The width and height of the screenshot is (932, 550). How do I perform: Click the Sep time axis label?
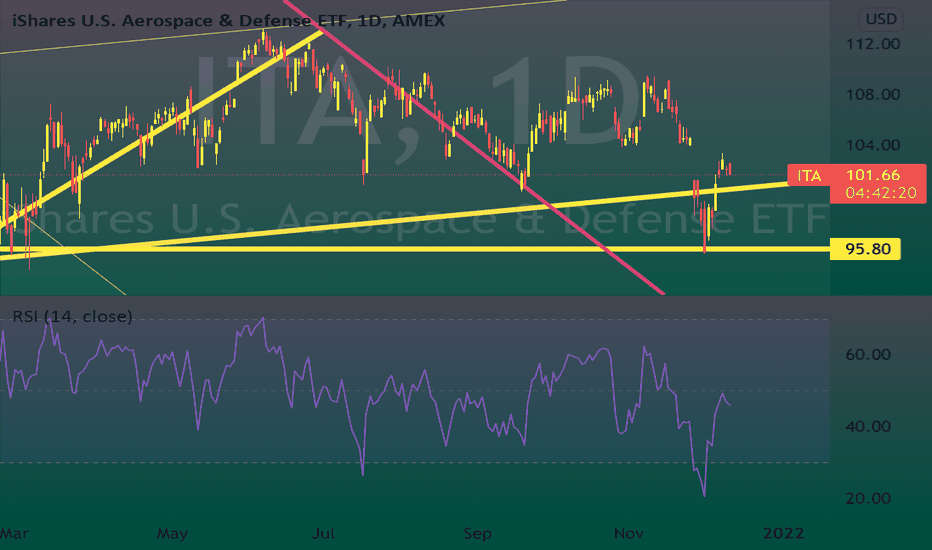(x=477, y=533)
